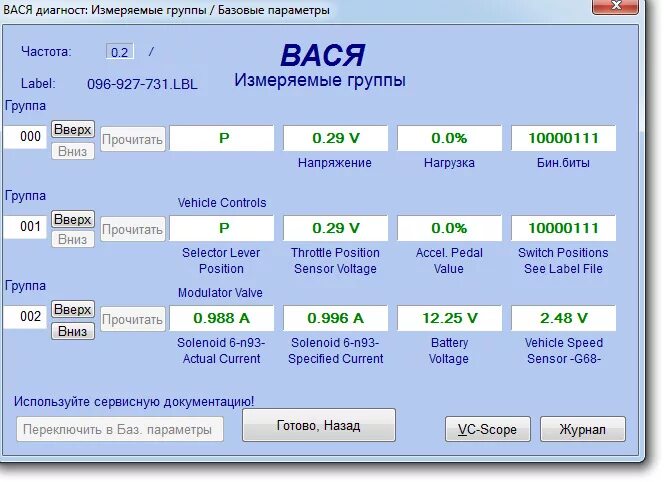Screen dimensions: 664x482
Task: Click group 001 Selector Lever Position value P
Action: [x=221, y=228]
